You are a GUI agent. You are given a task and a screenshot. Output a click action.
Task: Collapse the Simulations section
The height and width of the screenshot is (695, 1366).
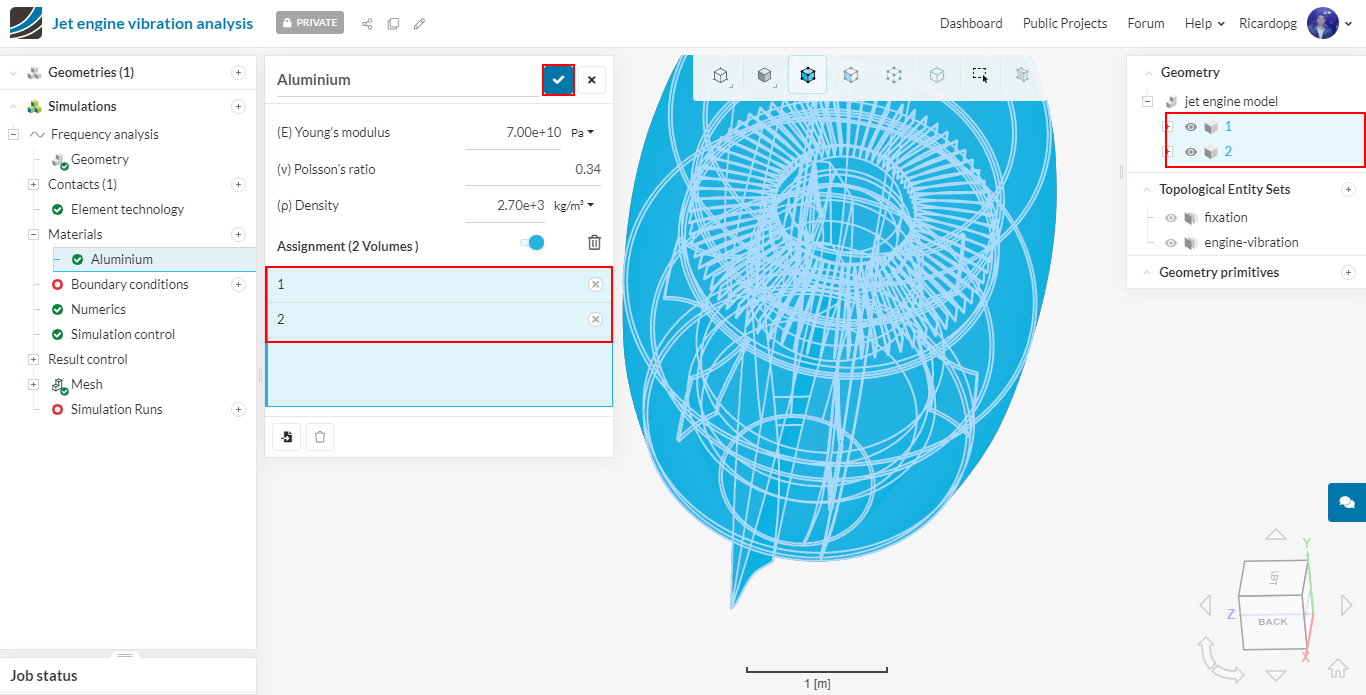[x=13, y=106]
